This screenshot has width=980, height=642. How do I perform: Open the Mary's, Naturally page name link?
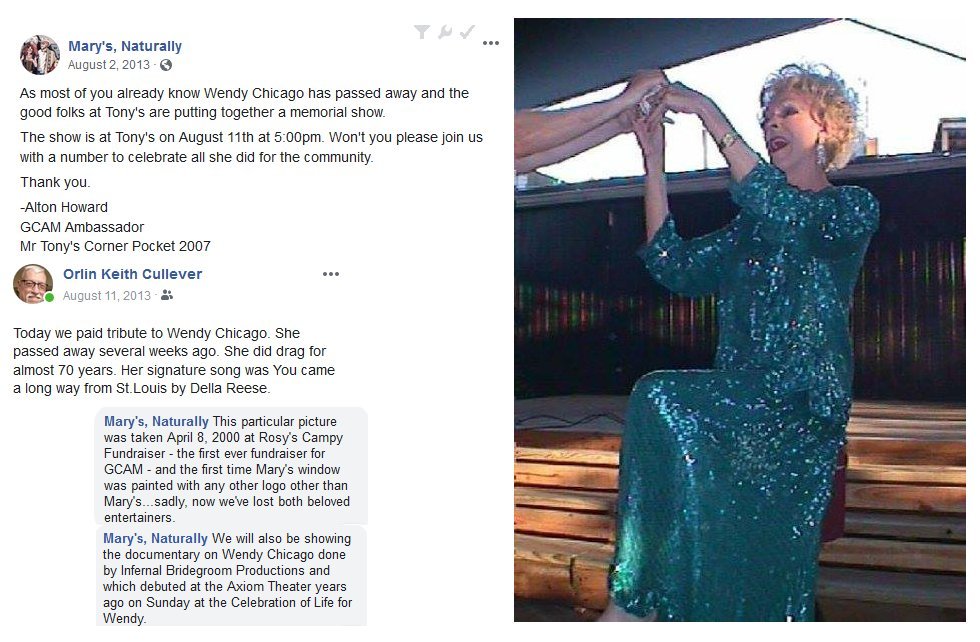[125, 46]
